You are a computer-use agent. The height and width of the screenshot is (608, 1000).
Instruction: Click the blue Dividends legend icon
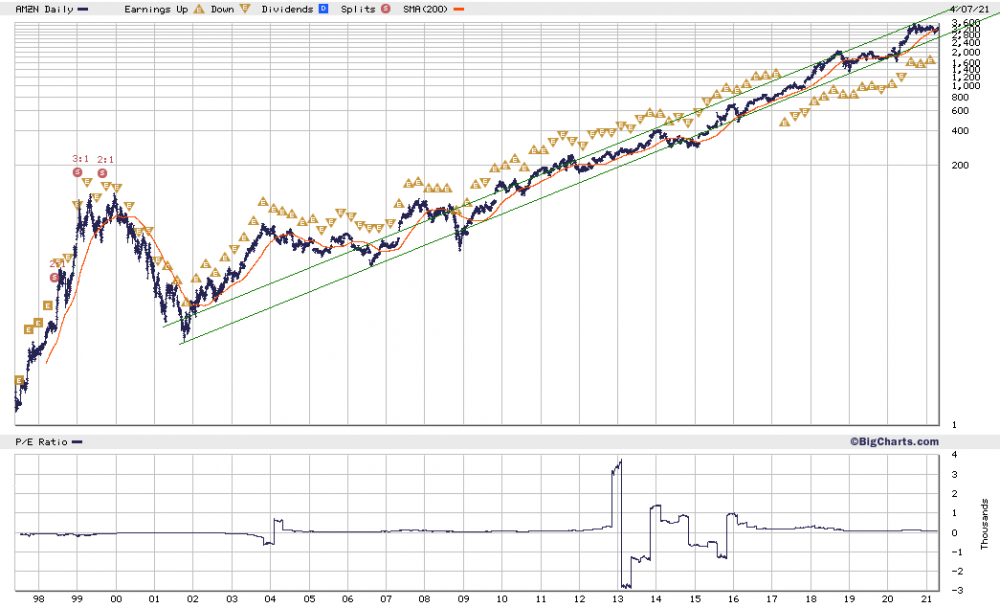tap(323, 9)
